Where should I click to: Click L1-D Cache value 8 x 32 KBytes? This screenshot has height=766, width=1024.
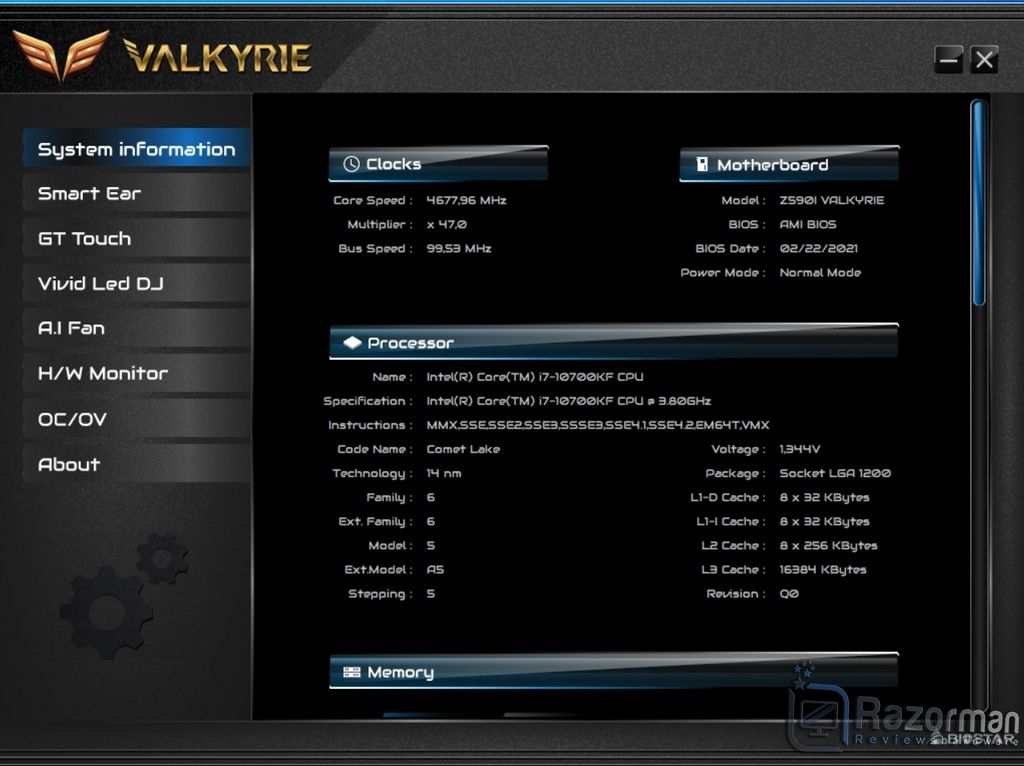(x=824, y=498)
